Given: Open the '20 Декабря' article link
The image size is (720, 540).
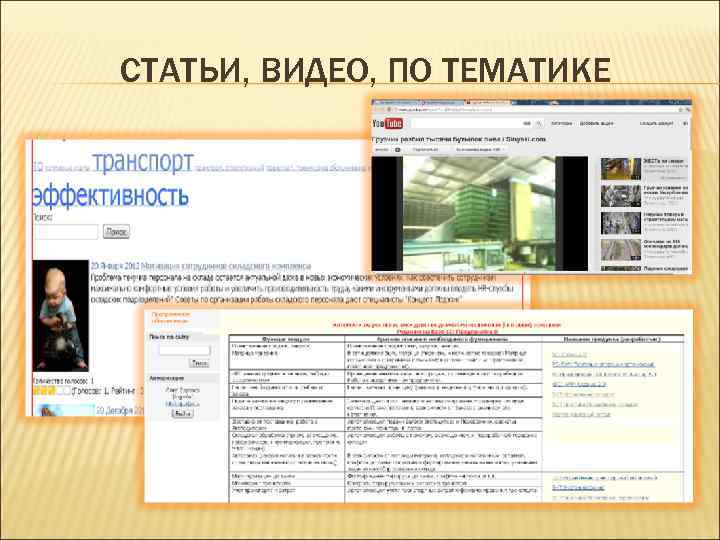Looking at the screenshot, I should coord(120,410).
